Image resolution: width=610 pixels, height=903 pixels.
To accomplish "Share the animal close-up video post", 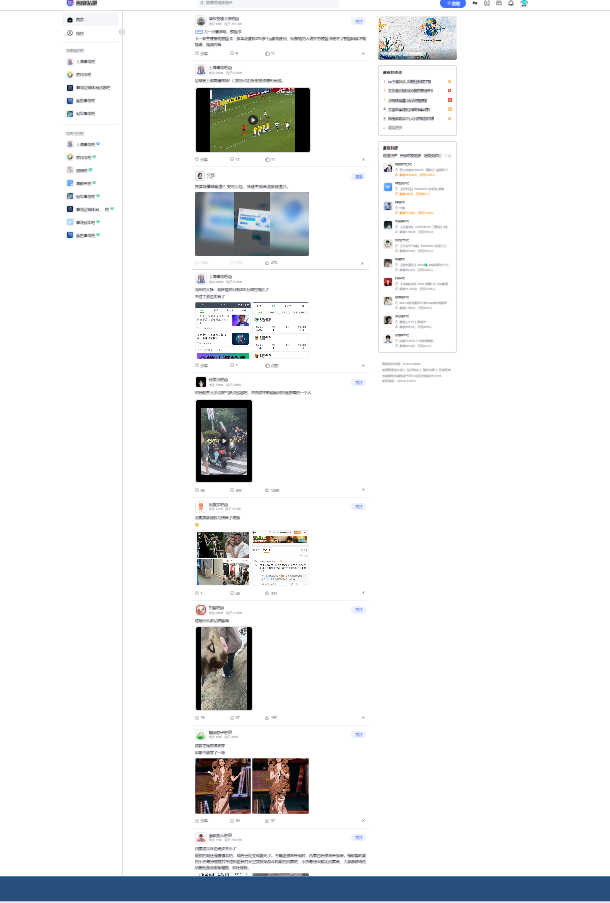I will (200, 718).
